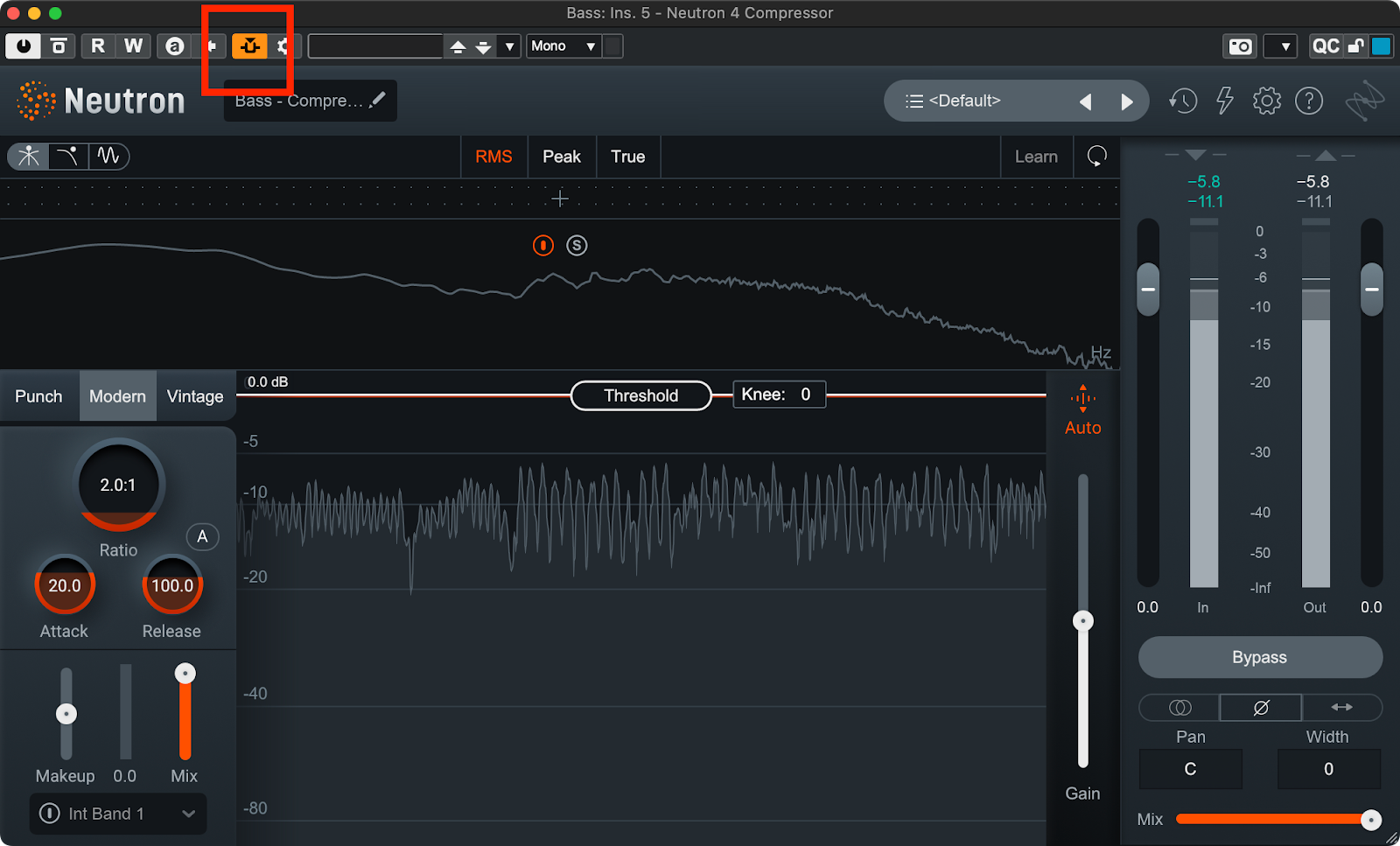Click the lightning bolt zero latency icon
The height and width of the screenshot is (846, 1400).
[1225, 101]
